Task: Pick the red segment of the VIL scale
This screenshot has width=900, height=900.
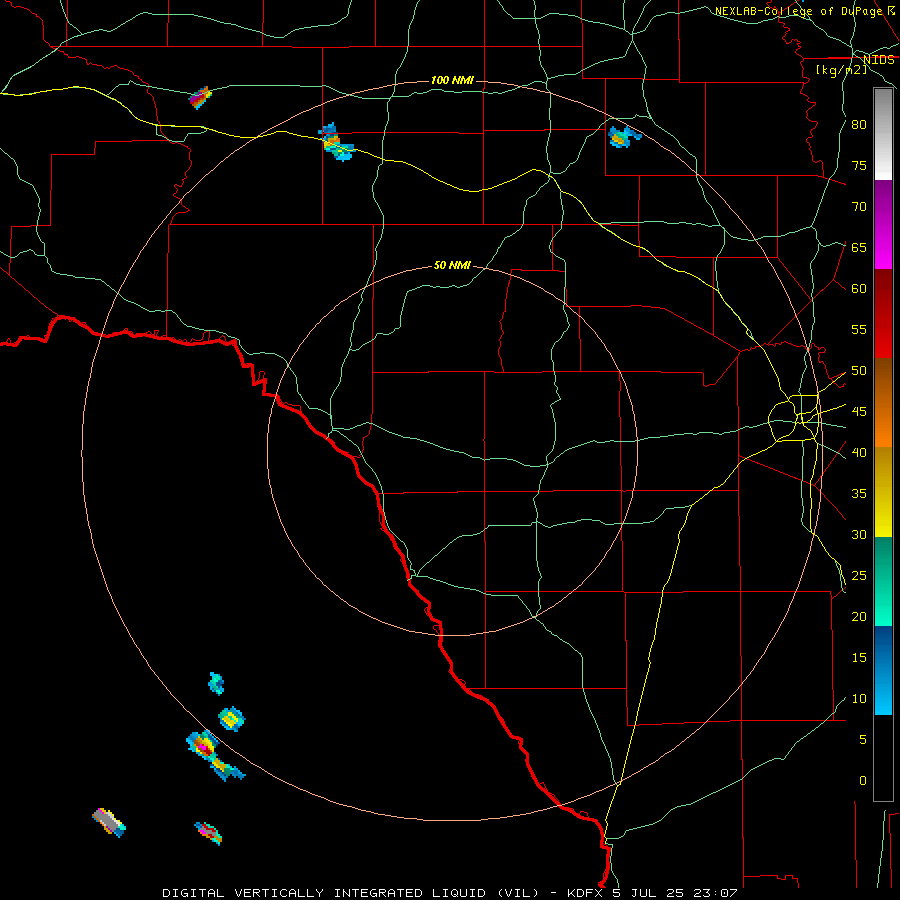Action: coord(883,314)
